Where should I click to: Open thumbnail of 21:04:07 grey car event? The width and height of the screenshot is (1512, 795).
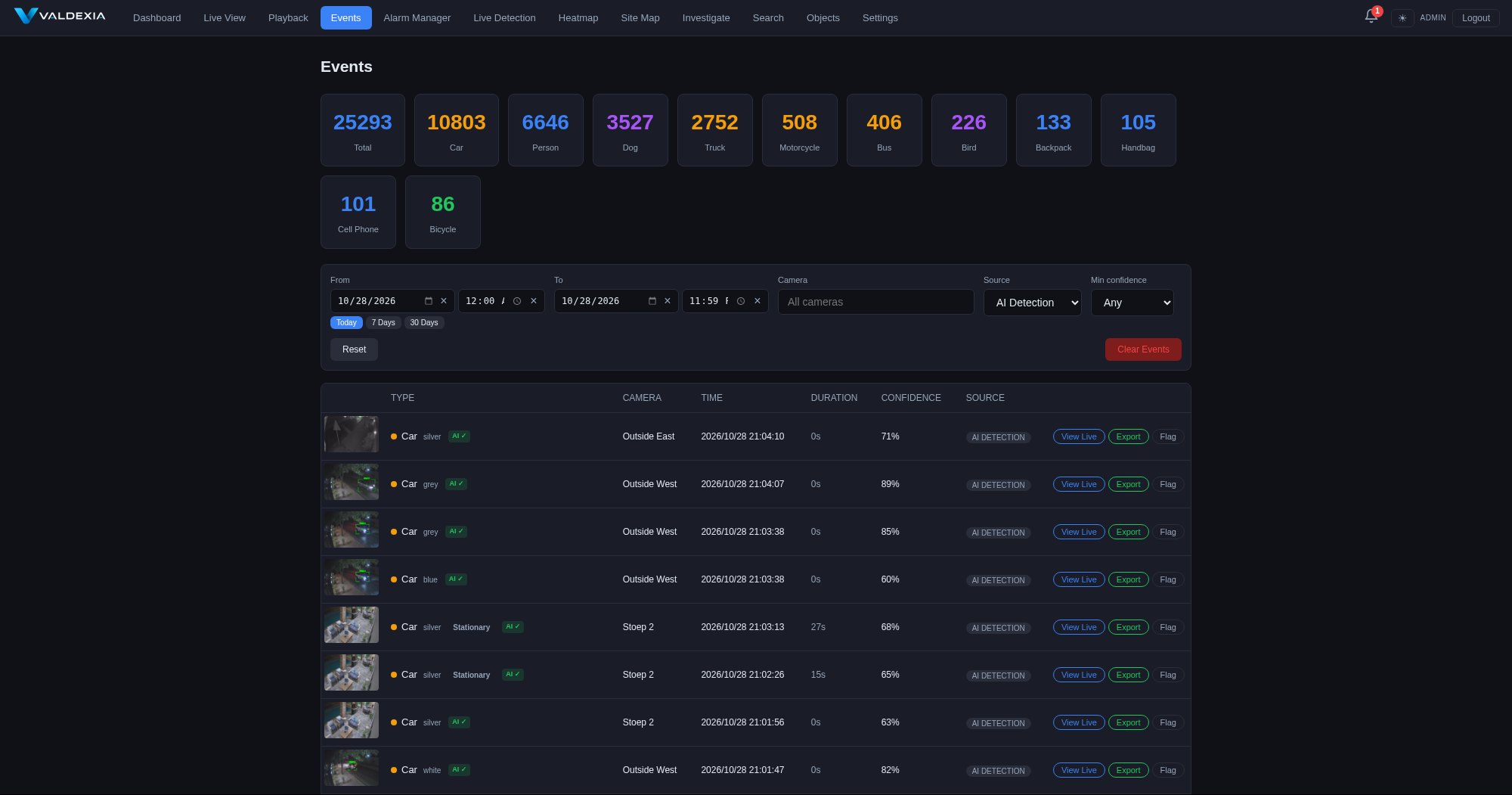pyautogui.click(x=352, y=482)
